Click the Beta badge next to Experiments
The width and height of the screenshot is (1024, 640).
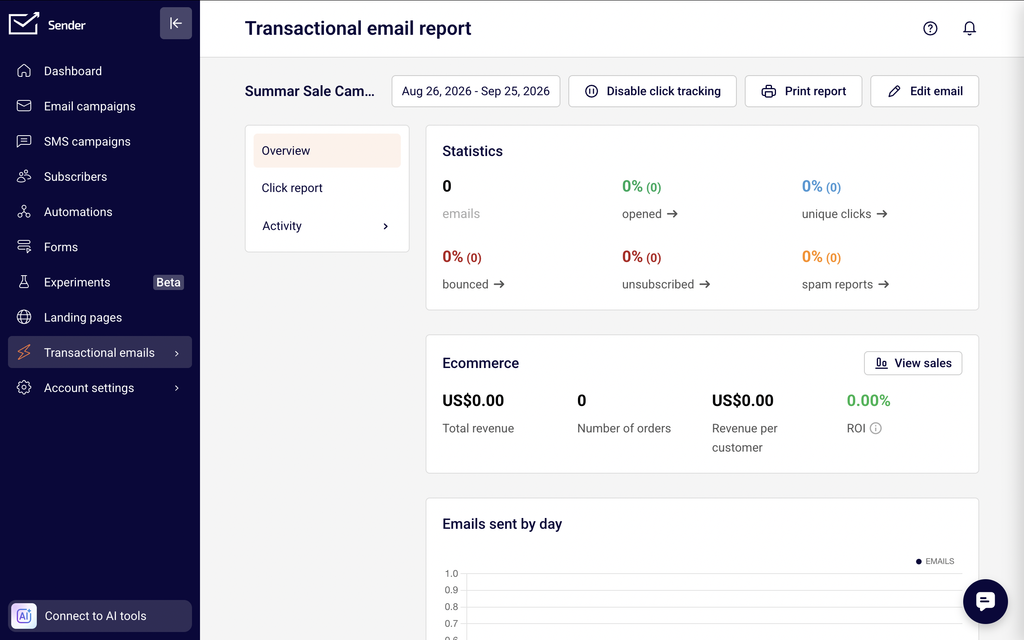[x=168, y=282]
